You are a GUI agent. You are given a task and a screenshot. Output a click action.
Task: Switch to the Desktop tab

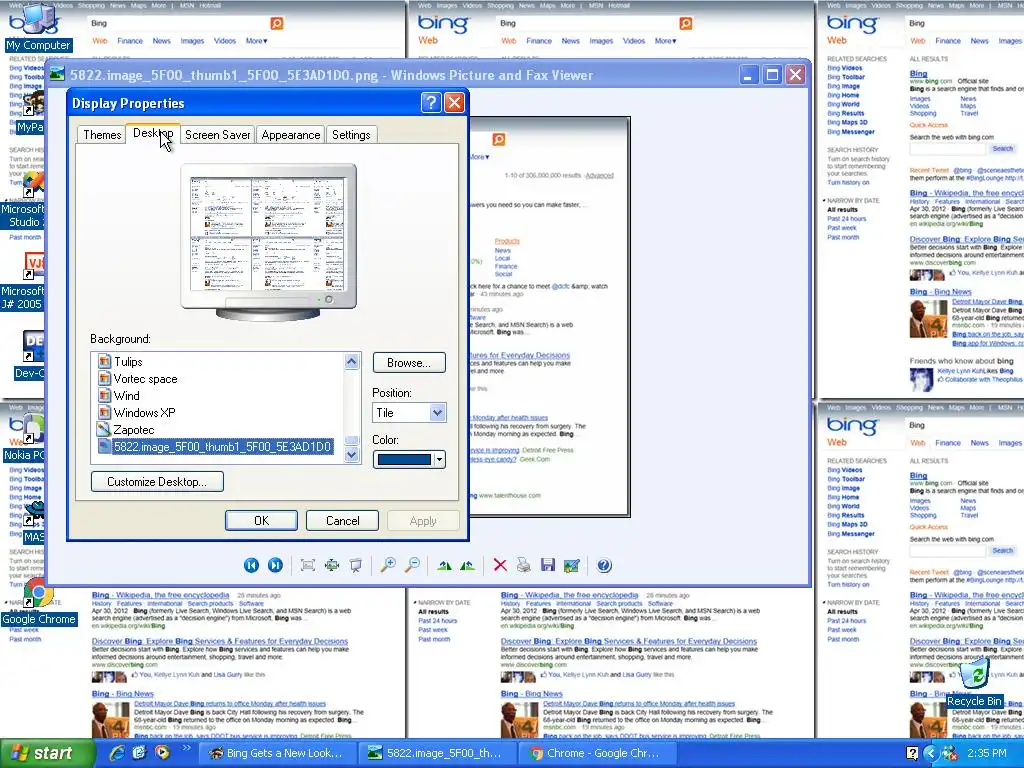(x=153, y=133)
